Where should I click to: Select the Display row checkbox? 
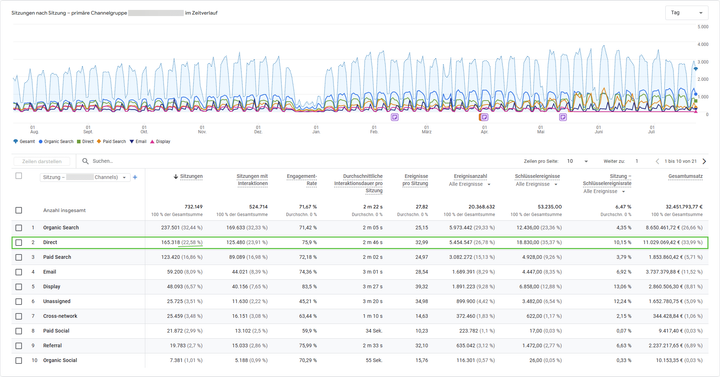point(18,287)
